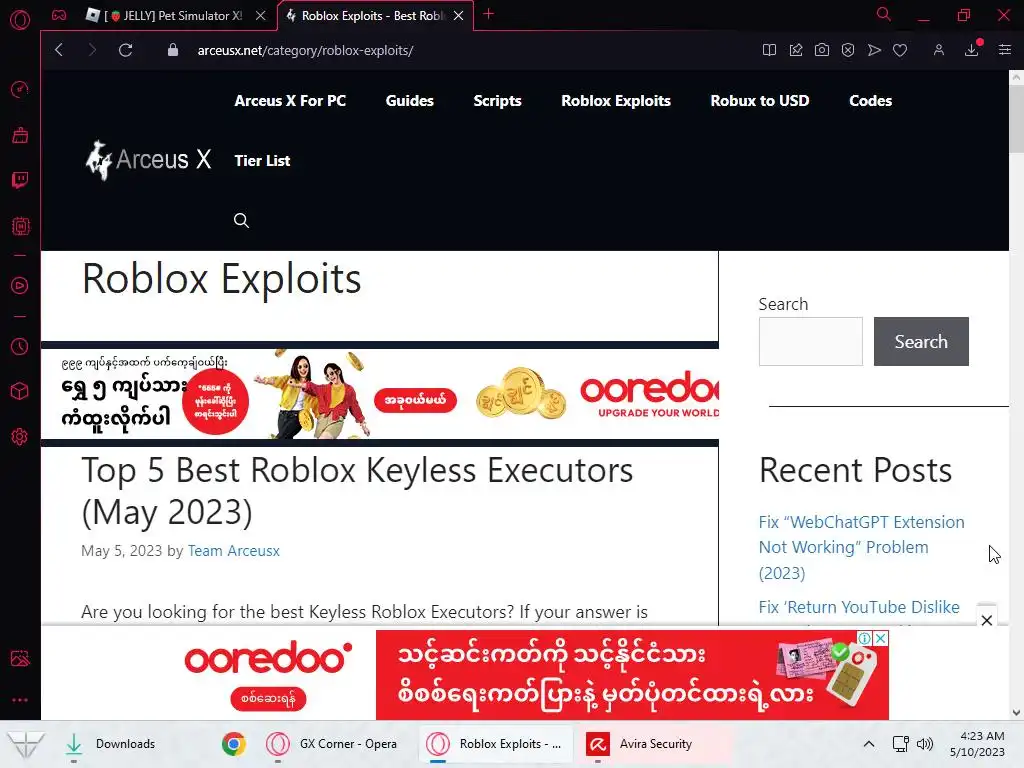The width and height of the screenshot is (1024, 768).
Task: Click the edit-page pencil icon in address bar
Action: tap(795, 50)
